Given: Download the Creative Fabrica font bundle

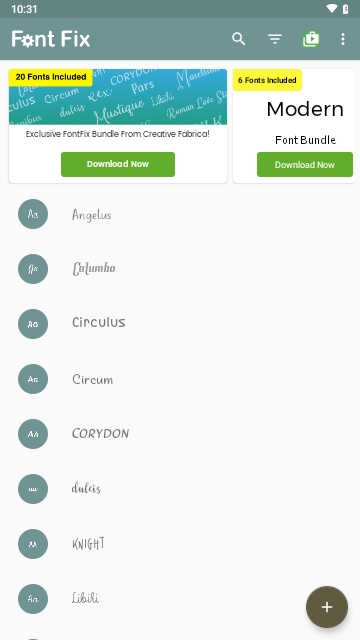Looking at the screenshot, I should point(118,164).
